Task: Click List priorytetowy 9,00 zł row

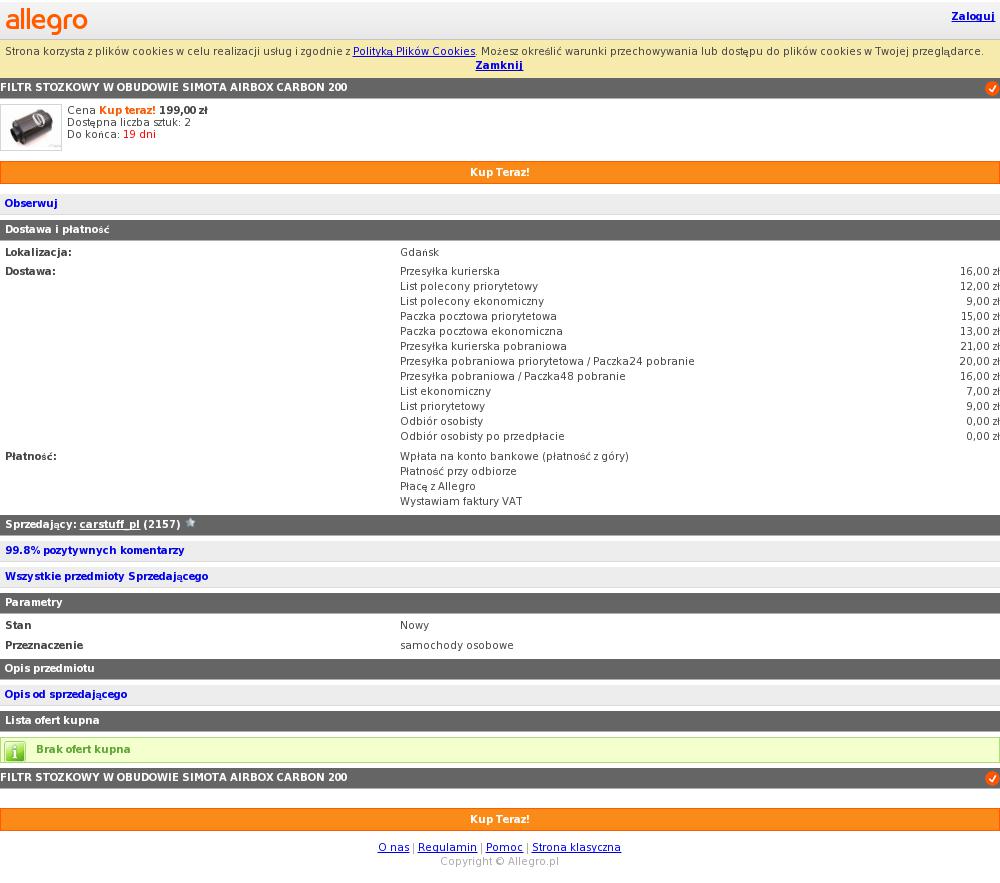Action: [x=700, y=406]
